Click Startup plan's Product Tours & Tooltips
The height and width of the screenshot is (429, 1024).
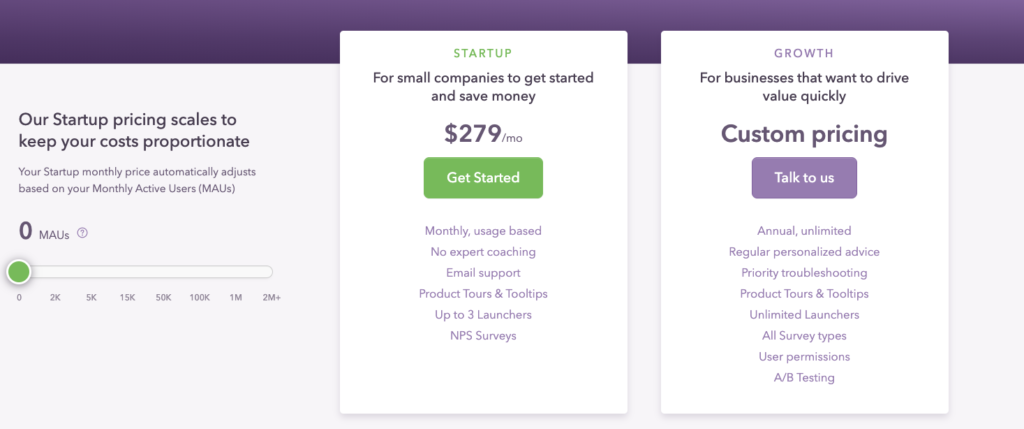pyautogui.click(x=483, y=294)
